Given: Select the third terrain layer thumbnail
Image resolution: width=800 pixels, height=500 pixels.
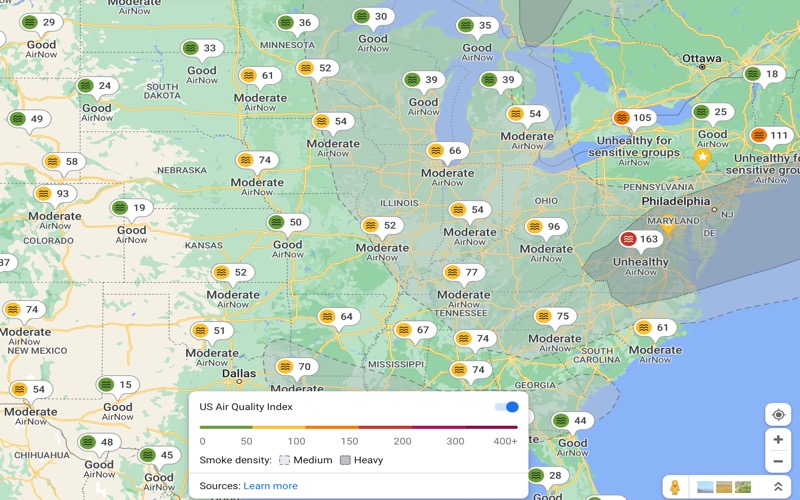Looking at the screenshot, I should 743,487.
